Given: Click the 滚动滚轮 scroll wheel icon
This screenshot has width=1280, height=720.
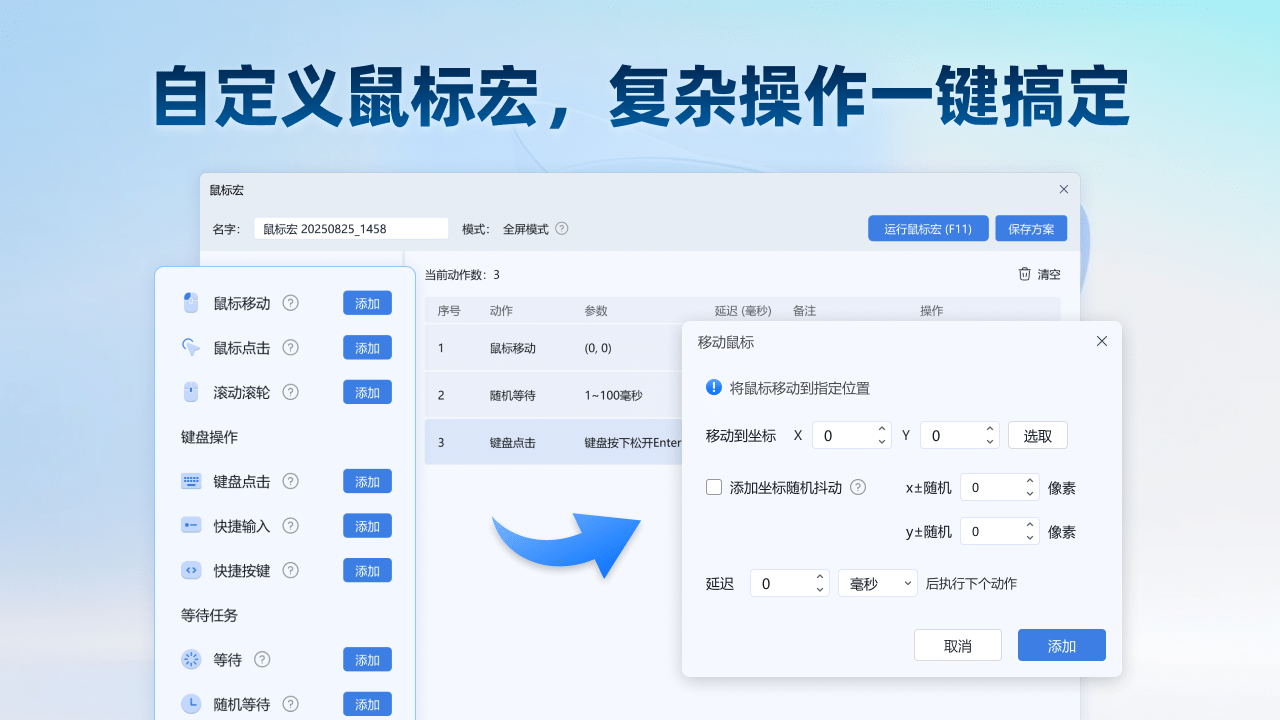Looking at the screenshot, I should (190, 391).
